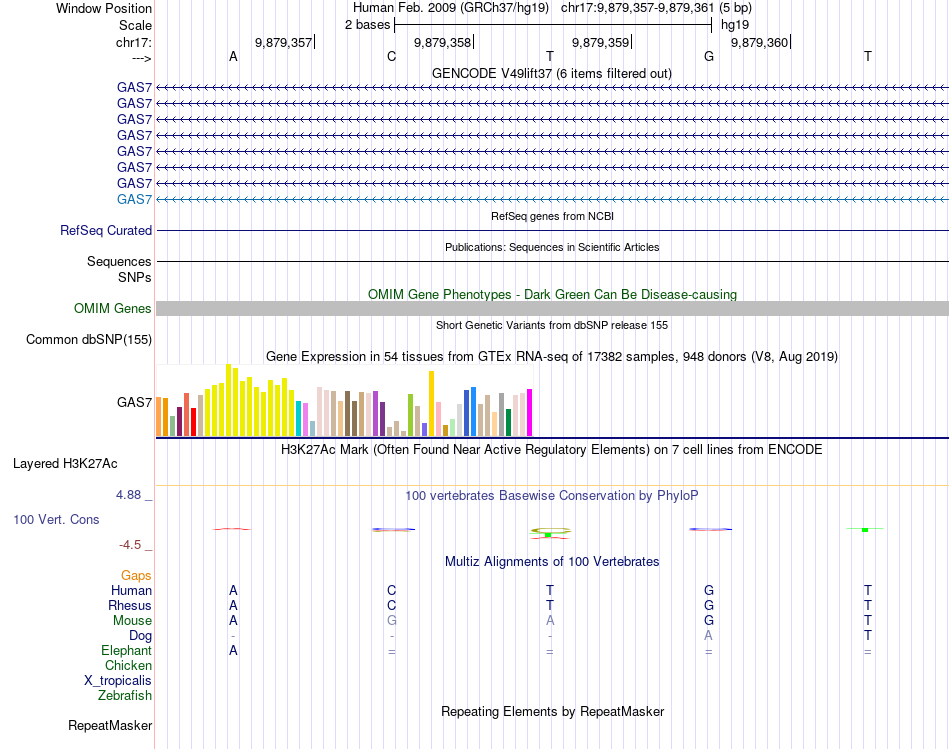
Task: Select the "Scale" label on the left
Action: click(135, 25)
